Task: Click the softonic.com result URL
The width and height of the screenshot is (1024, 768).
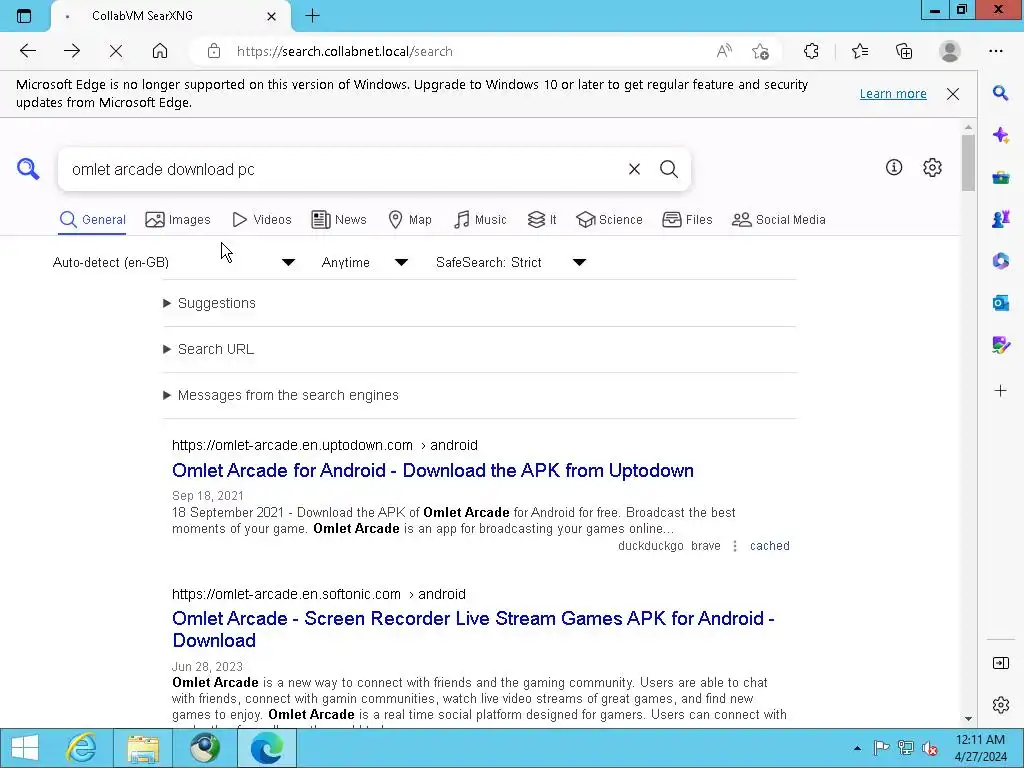Action: 319,594
